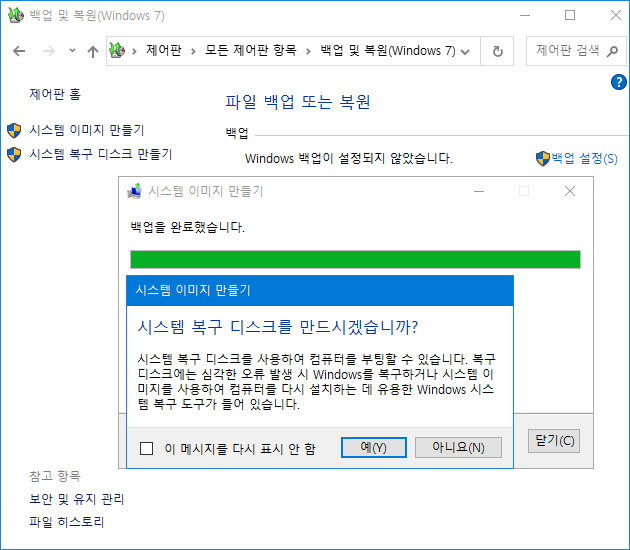
Task: Click 백업을 완료했습니다. status text
Action: [188, 227]
